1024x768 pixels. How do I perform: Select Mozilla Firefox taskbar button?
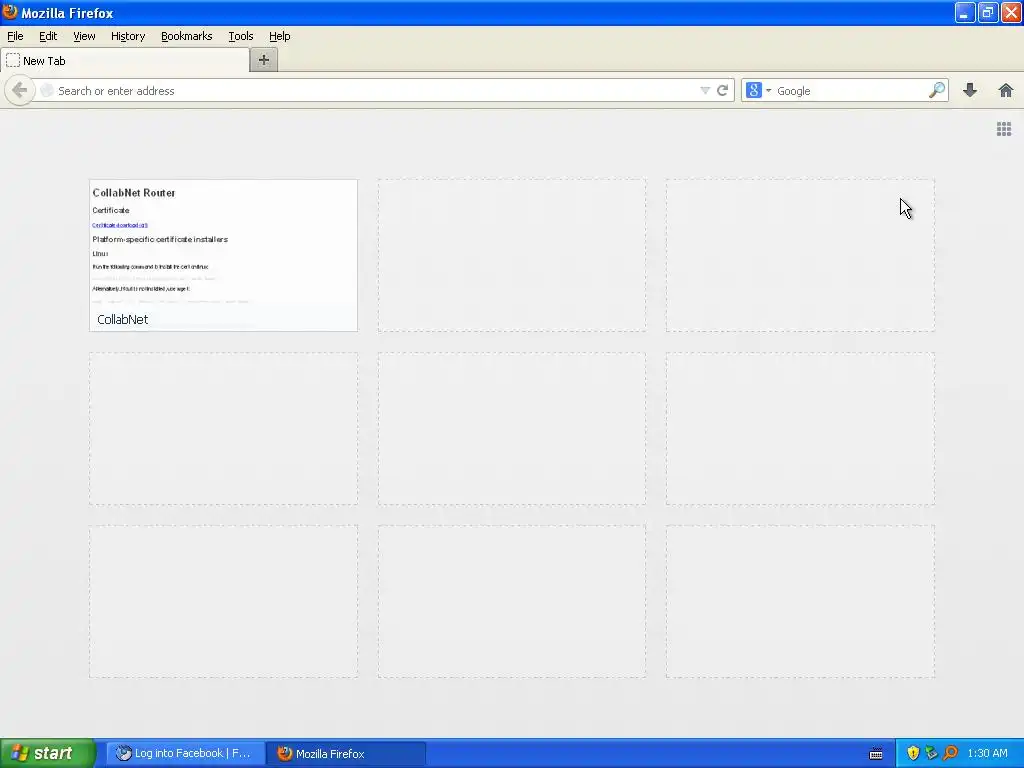click(345, 753)
